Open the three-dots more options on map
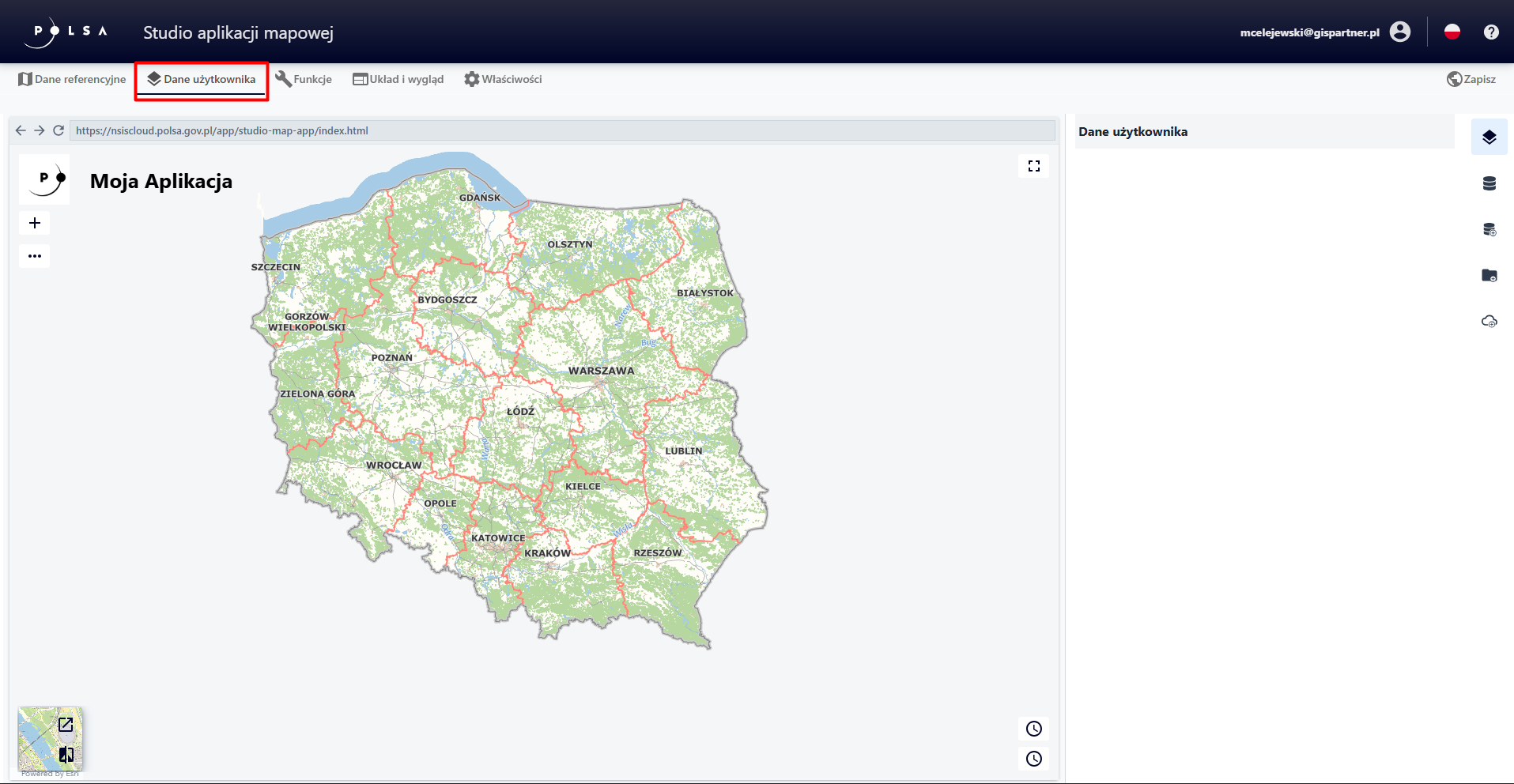1514x784 pixels. 35,256
